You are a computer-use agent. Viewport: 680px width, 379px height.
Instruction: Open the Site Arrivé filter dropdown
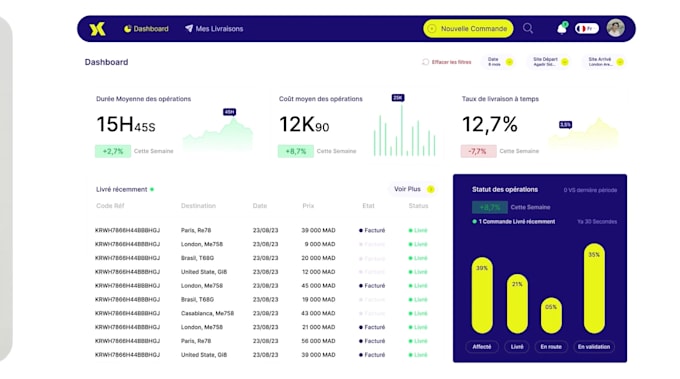pos(605,62)
